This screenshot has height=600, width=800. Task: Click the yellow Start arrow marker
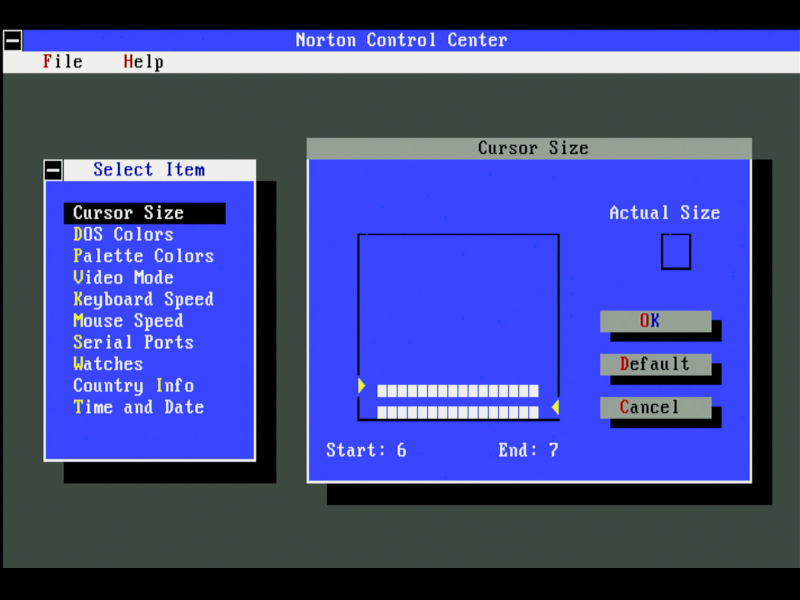(362, 386)
